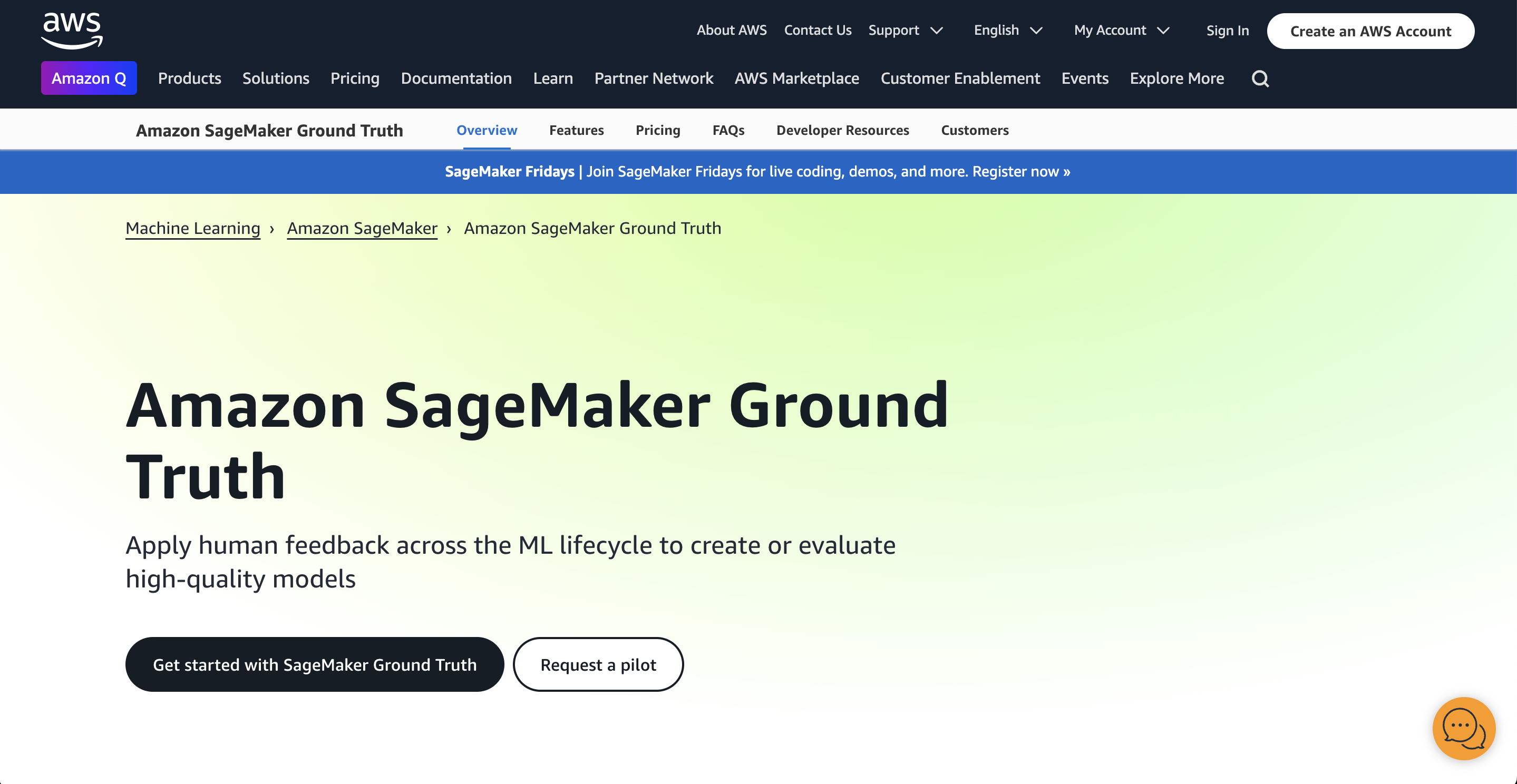Click the Sign In link
The height and width of the screenshot is (784, 1517).
click(1227, 31)
